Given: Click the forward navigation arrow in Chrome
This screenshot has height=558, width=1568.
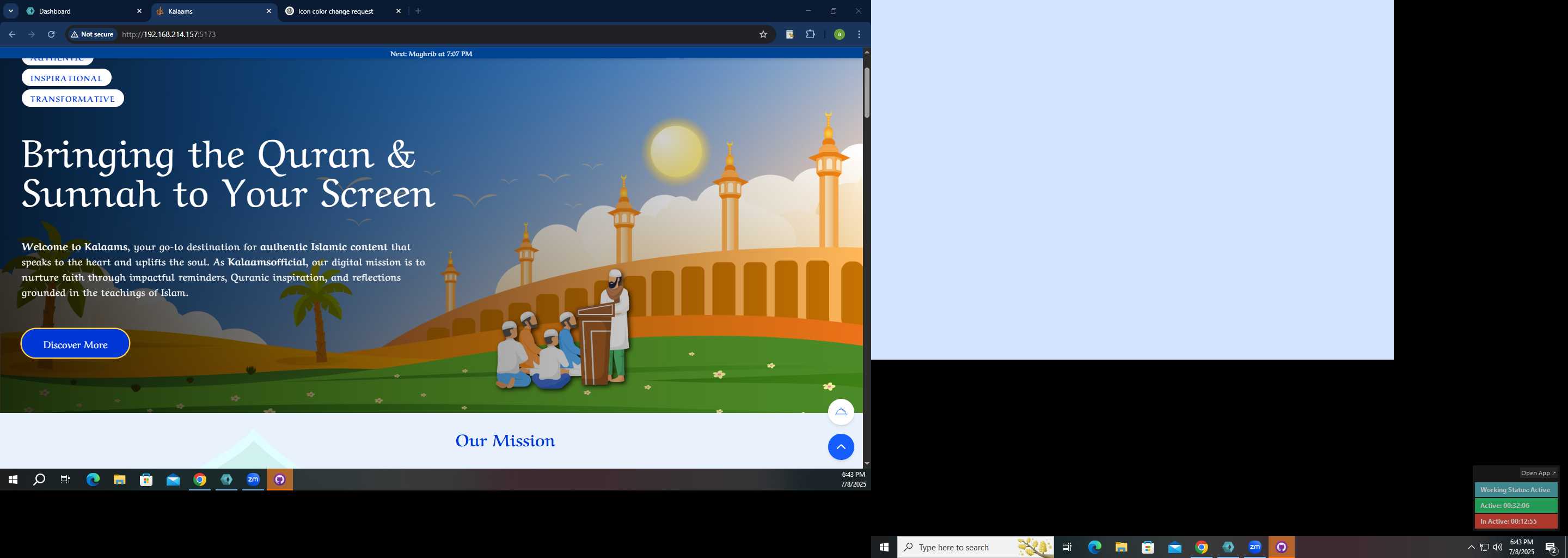Looking at the screenshot, I should click(x=32, y=35).
